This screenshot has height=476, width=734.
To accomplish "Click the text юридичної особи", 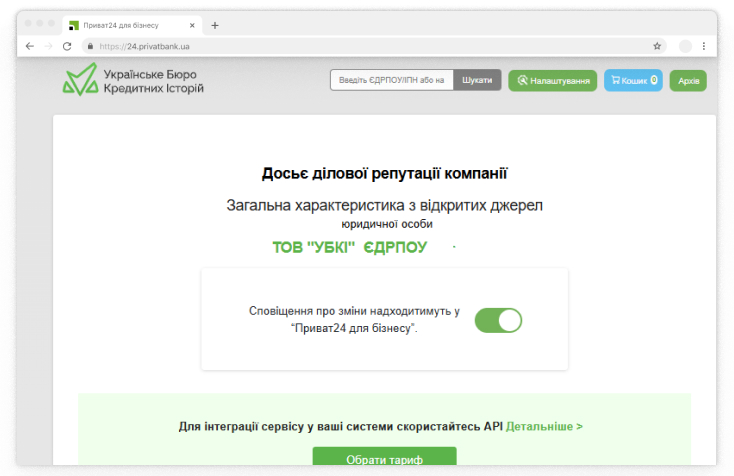I will [x=387, y=224].
